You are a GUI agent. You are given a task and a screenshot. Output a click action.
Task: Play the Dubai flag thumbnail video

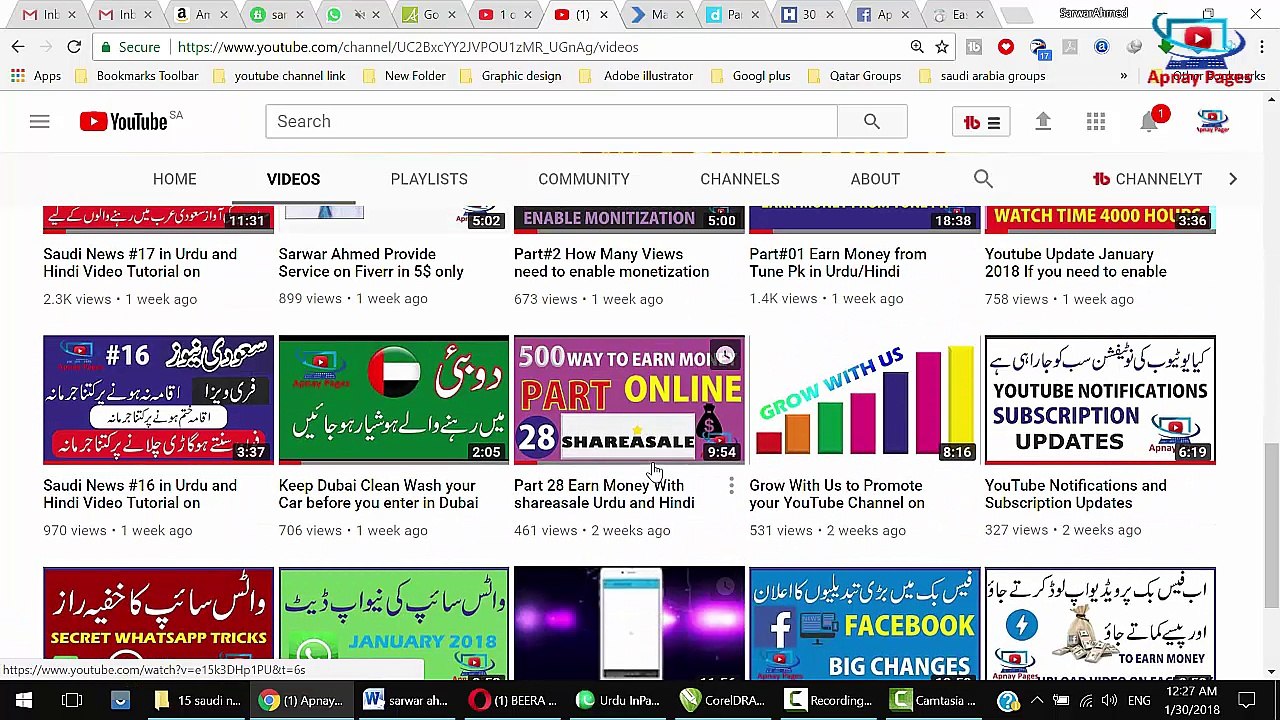coord(394,400)
